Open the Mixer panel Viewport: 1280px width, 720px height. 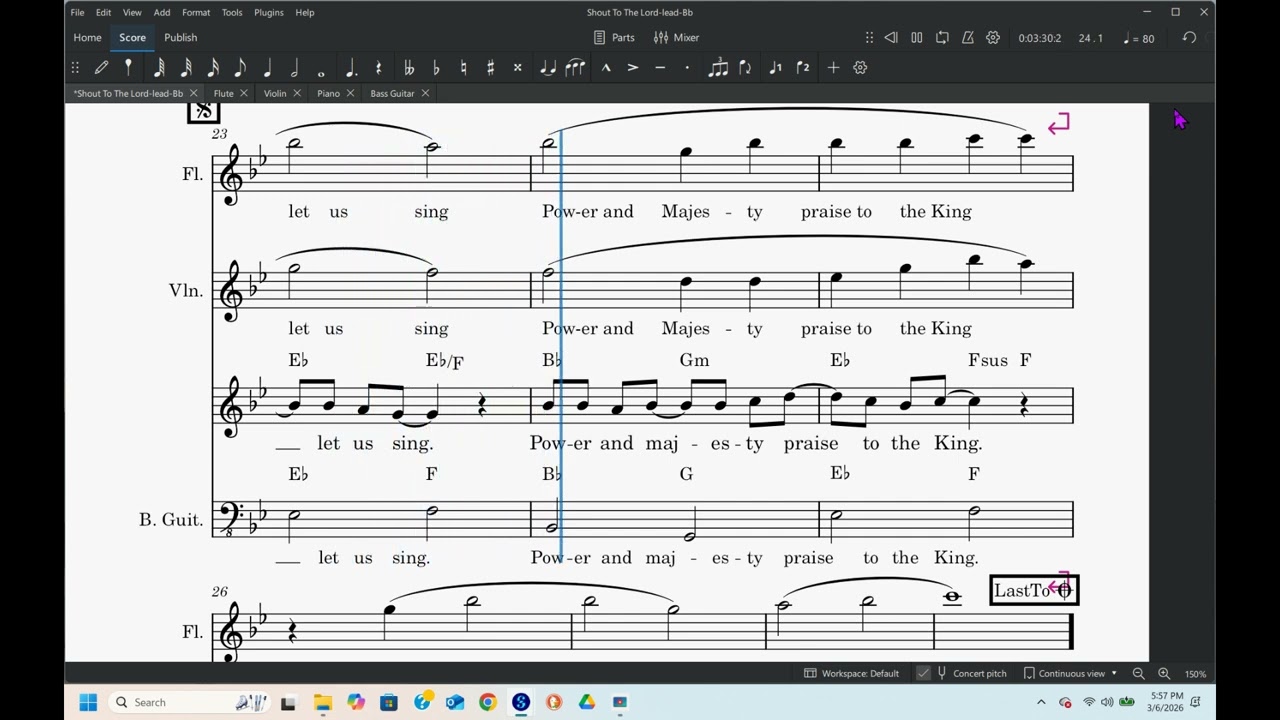pyautogui.click(x=676, y=37)
